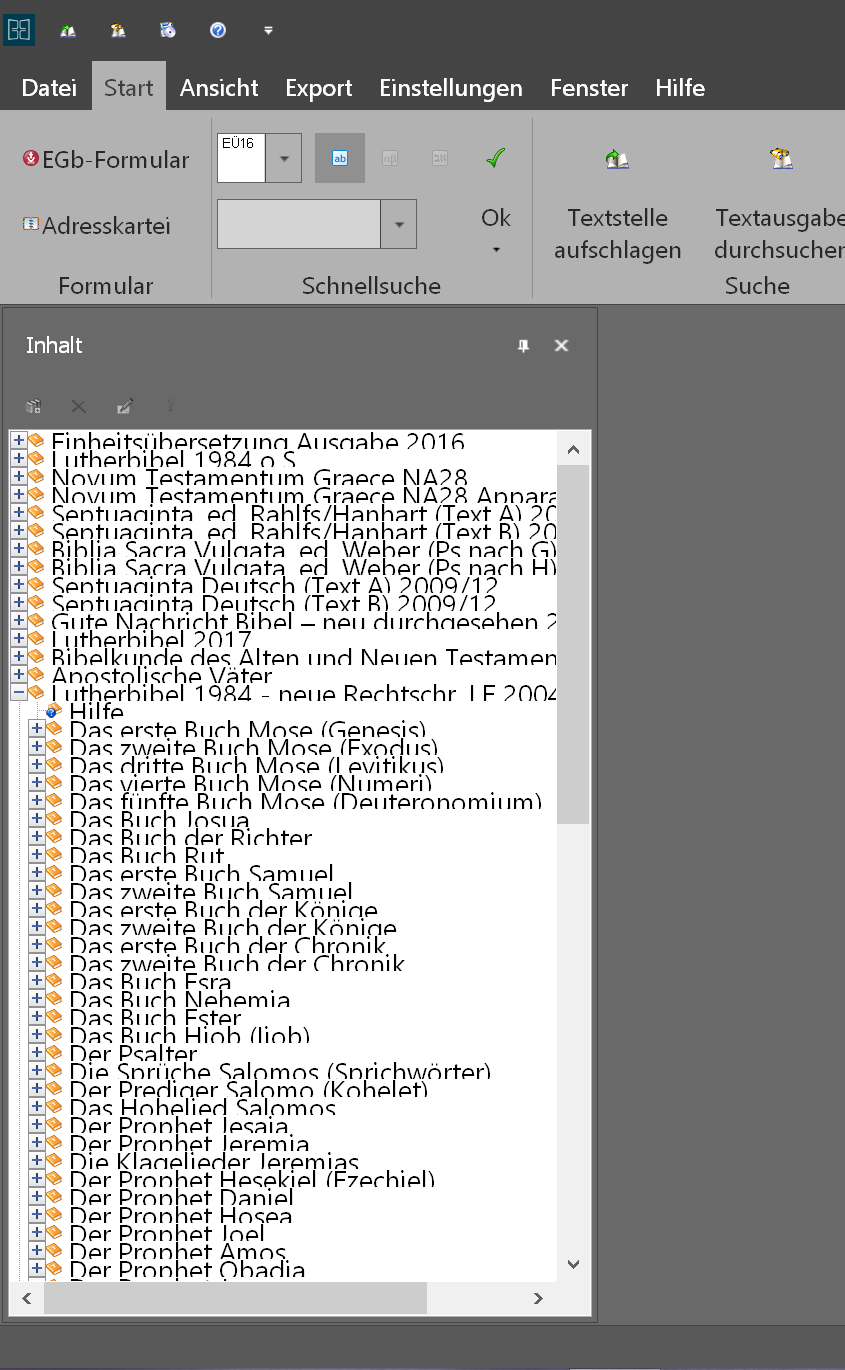The width and height of the screenshot is (845, 1370).
Task: Confirm quick search with the green checkmark
Action: pyautogui.click(x=495, y=158)
